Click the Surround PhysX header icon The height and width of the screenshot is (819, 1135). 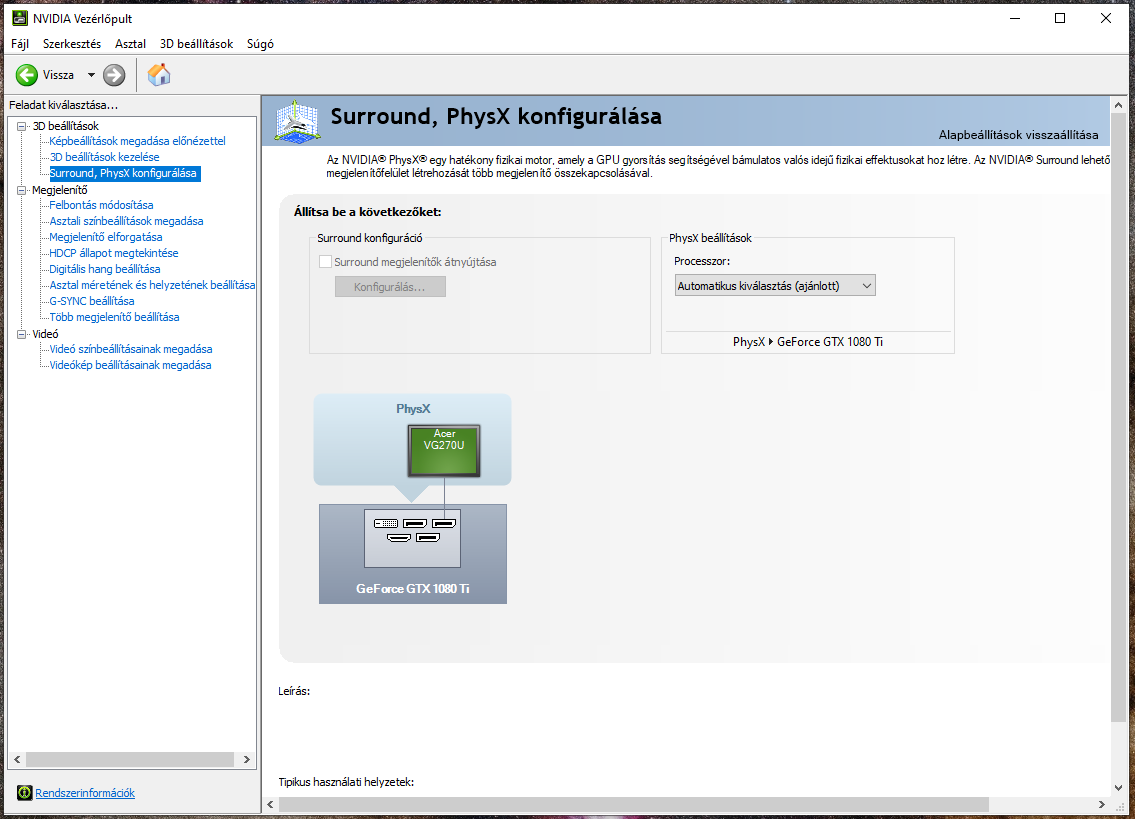pyautogui.click(x=297, y=121)
